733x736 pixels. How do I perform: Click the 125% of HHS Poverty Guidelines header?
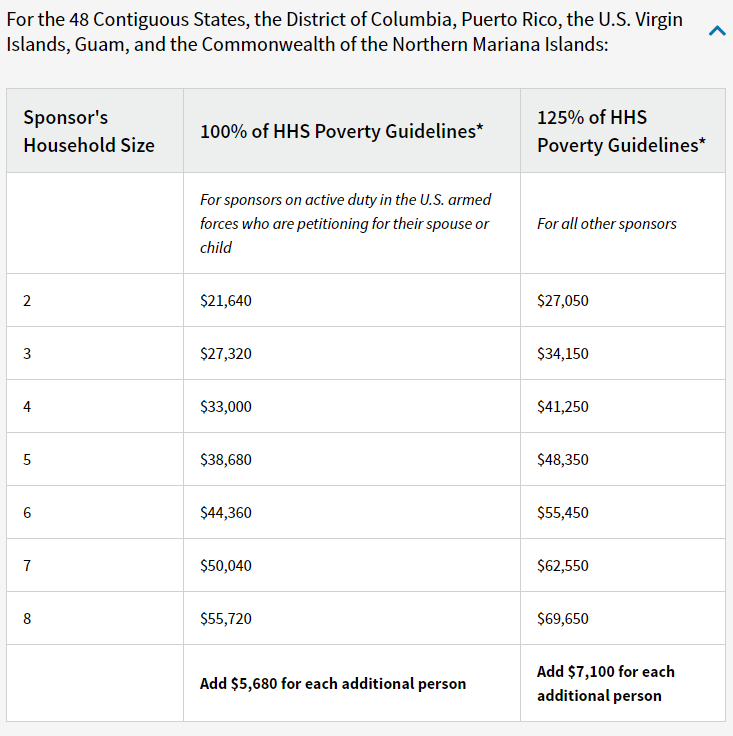pyautogui.click(x=621, y=131)
